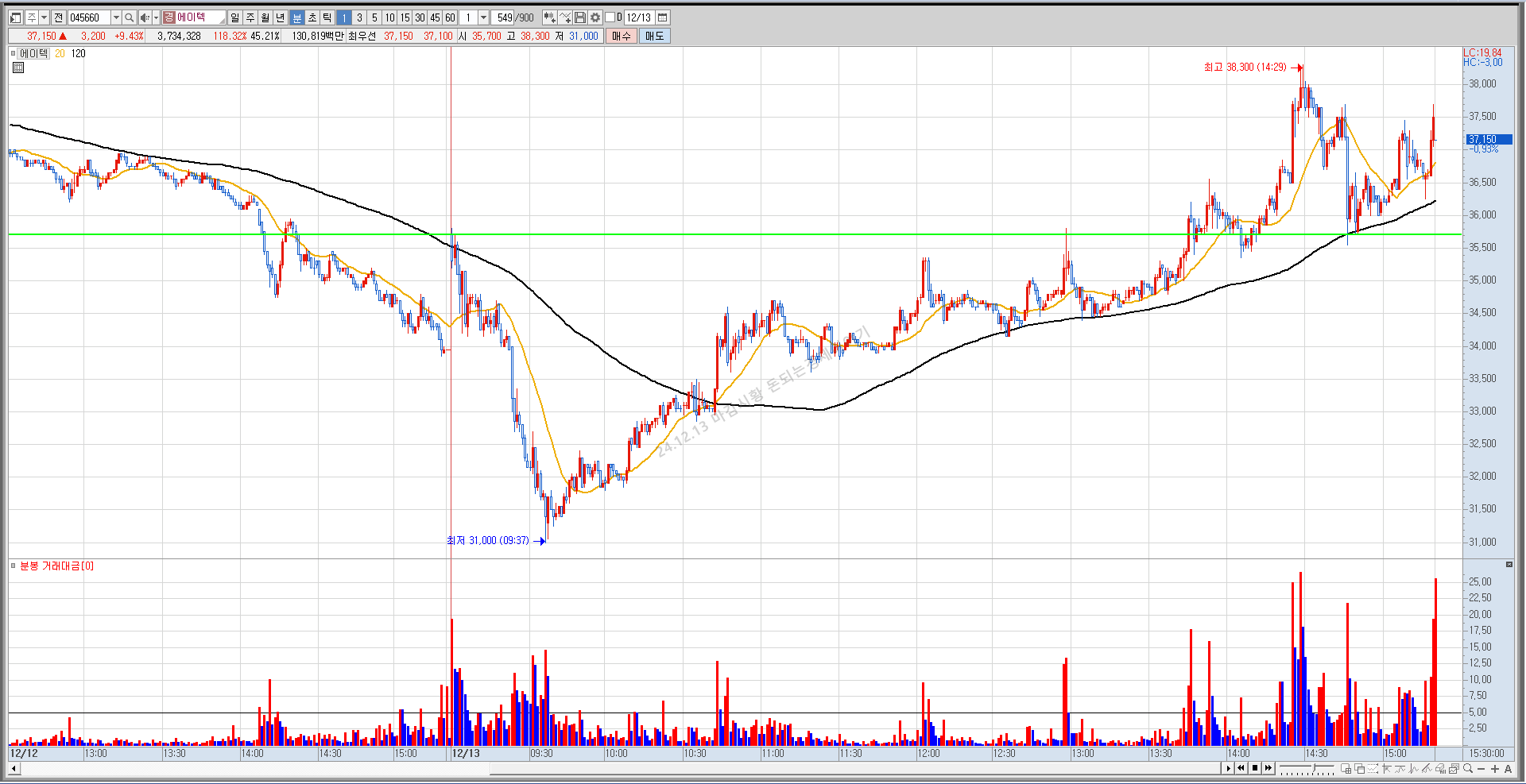Expand the interval value dropdown arrow
Viewport: 1526px width, 784px height.
[x=483, y=17]
